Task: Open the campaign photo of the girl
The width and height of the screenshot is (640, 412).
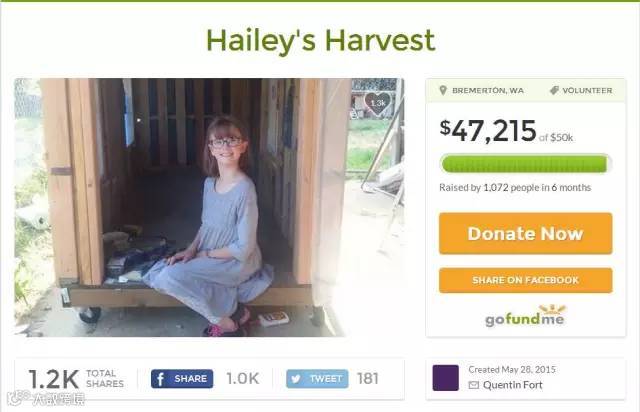Action: [209, 207]
